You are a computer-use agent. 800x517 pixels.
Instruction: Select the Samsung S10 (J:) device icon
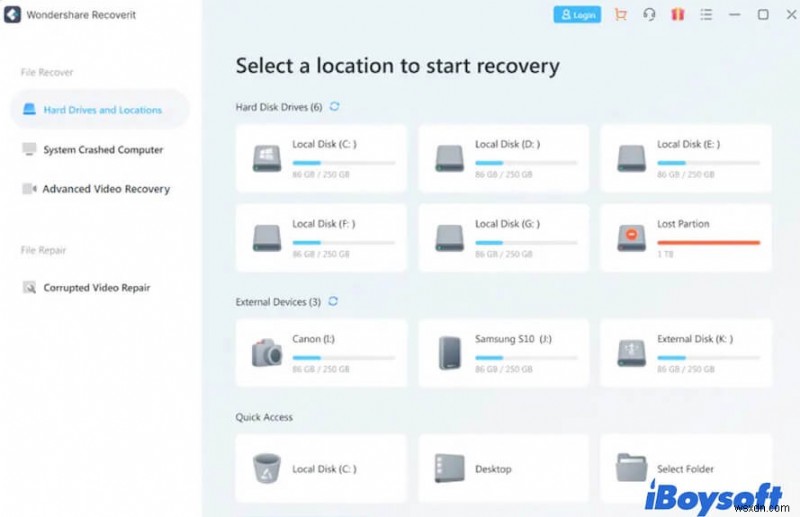pos(449,353)
